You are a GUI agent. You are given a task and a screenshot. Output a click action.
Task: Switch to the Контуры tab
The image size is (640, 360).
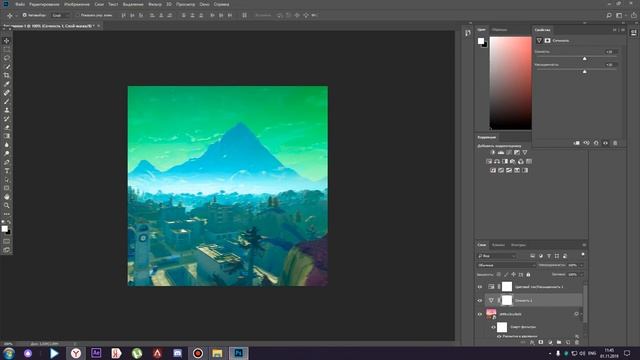pos(518,245)
